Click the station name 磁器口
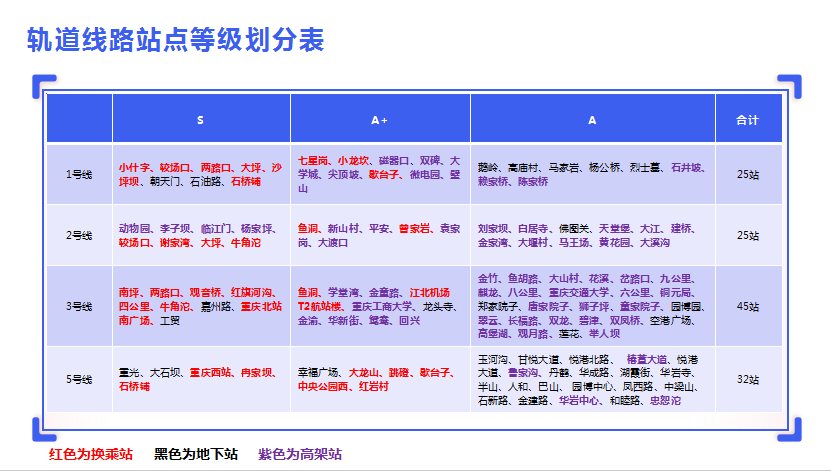The height and width of the screenshot is (471, 831). [x=394, y=161]
